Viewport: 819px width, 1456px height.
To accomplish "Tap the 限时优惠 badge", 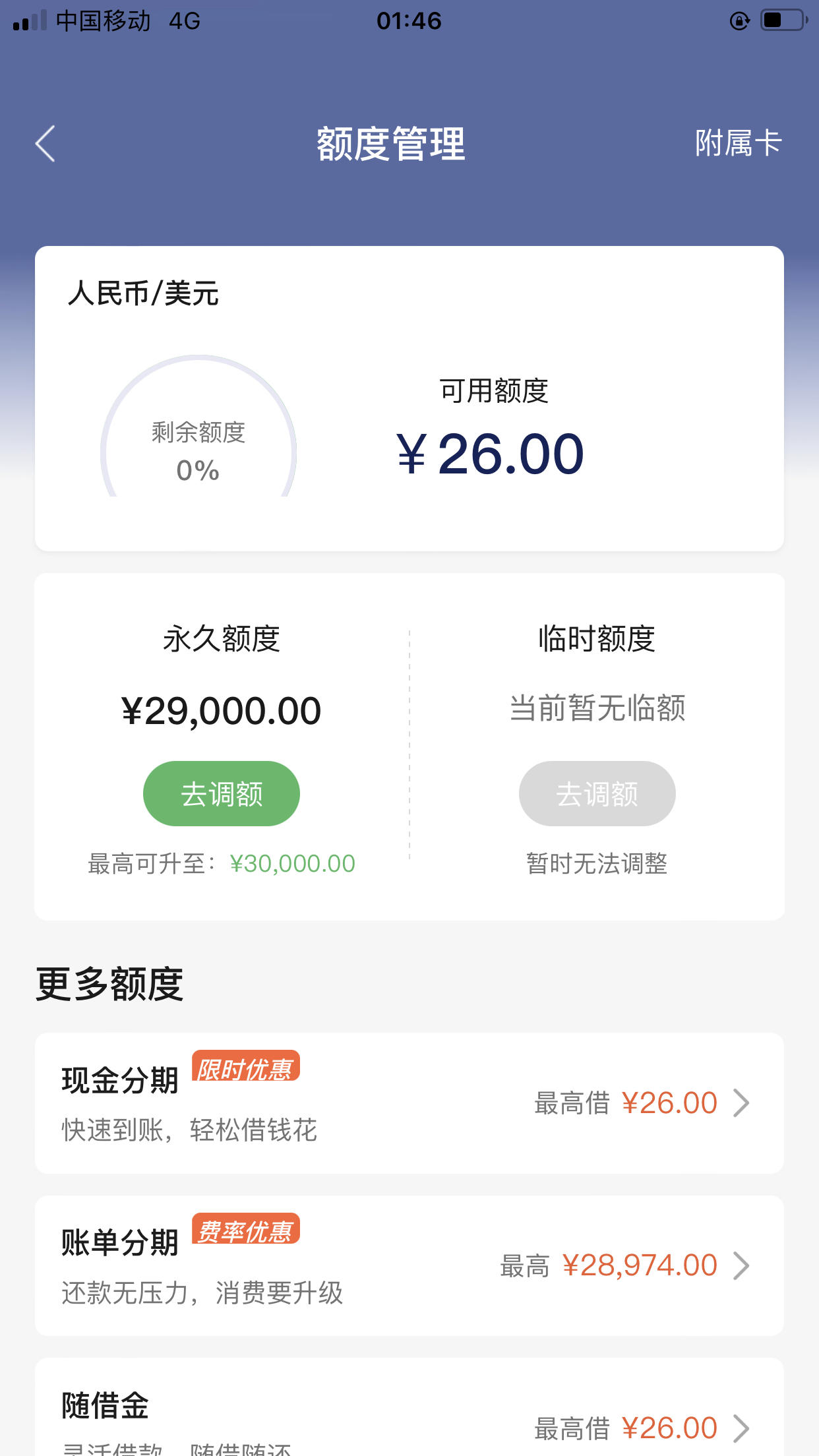I will (x=245, y=1066).
